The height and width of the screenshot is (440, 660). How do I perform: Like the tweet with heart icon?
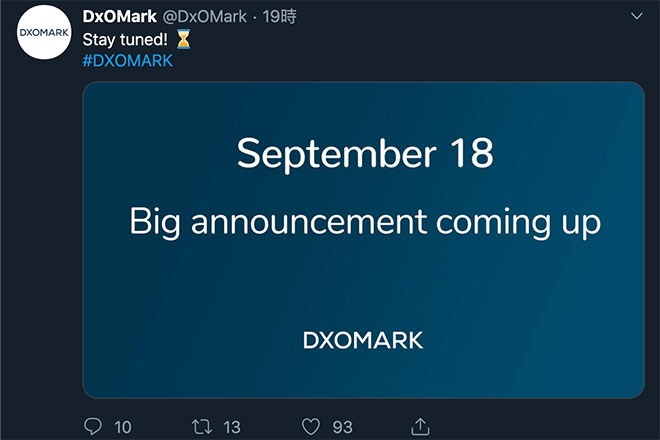(311, 427)
